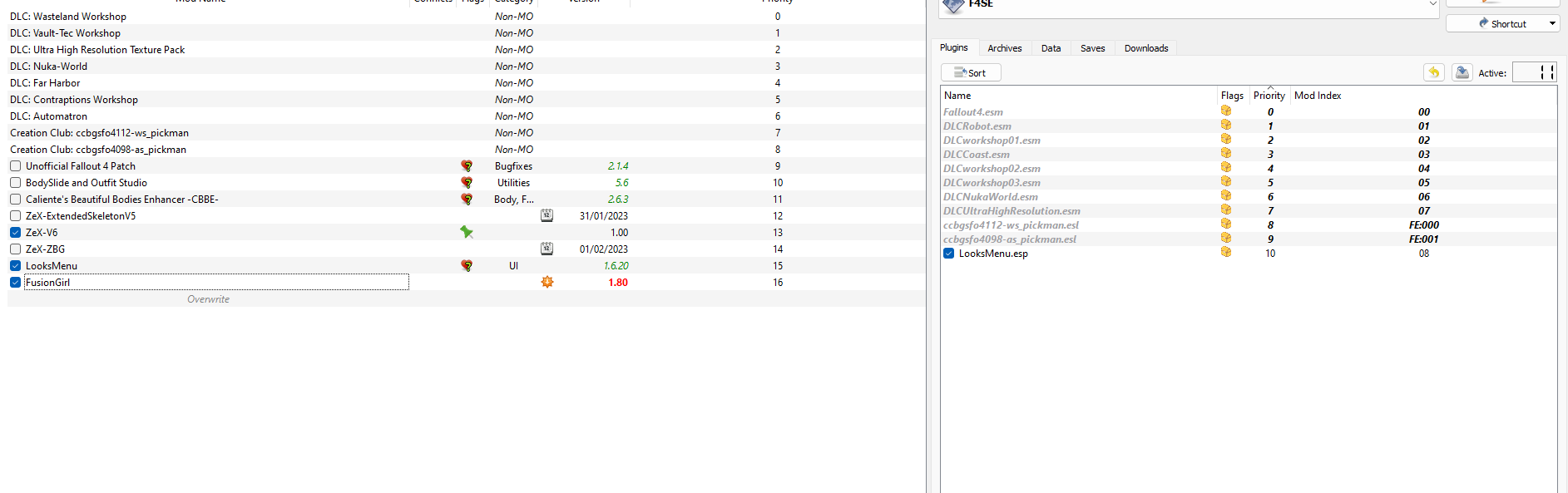
Task: Sort plugins by Flags column header
Action: coord(1233,96)
